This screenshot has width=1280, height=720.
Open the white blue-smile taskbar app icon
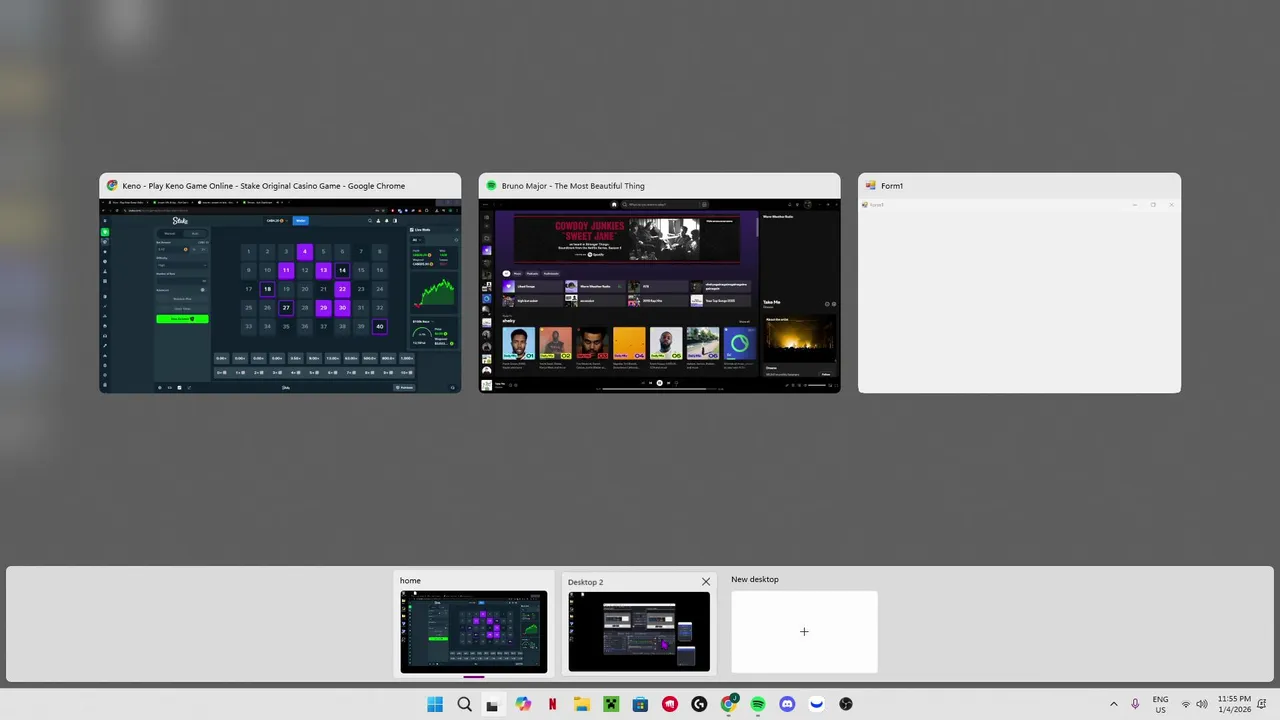pos(817,704)
